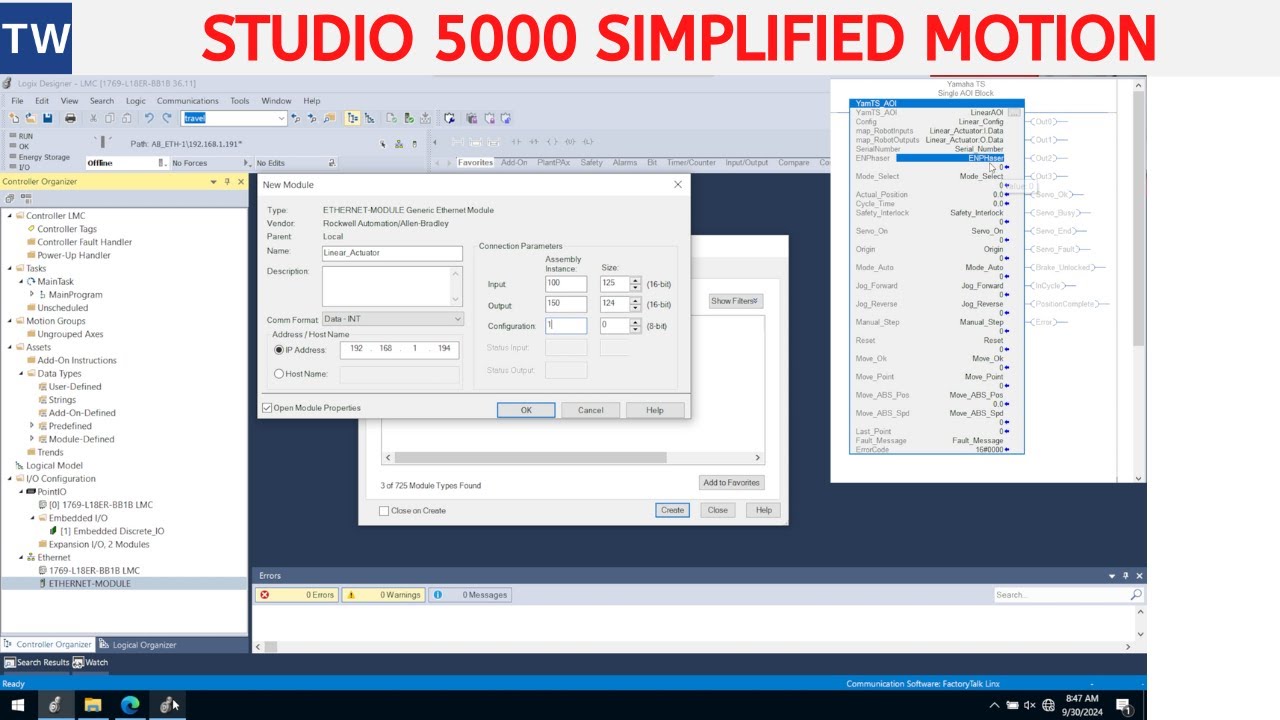Switch to the Logical Organizer tab

[x=138, y=645]
